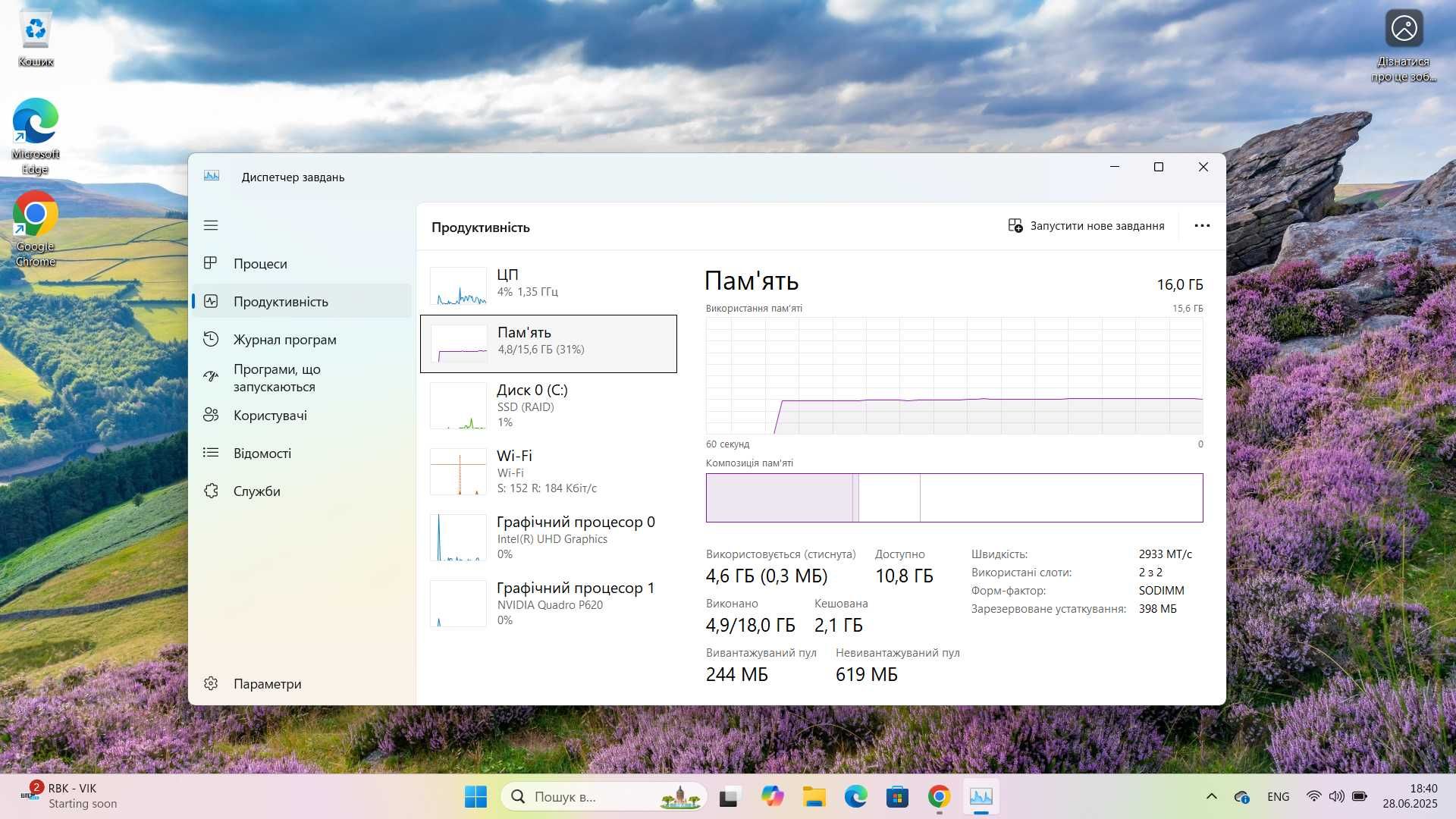The height and width of the screenshot is (819, 1456).
Task: Click the 398 МБ hardware reserved value
Action: (1157, 609)
